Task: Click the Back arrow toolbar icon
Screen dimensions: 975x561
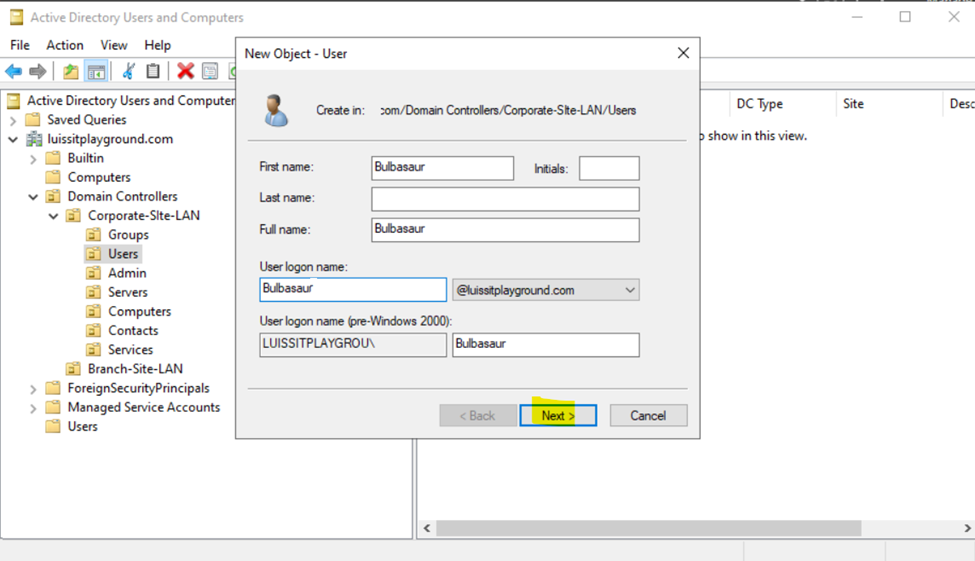Action: click(x=14, y=72)
